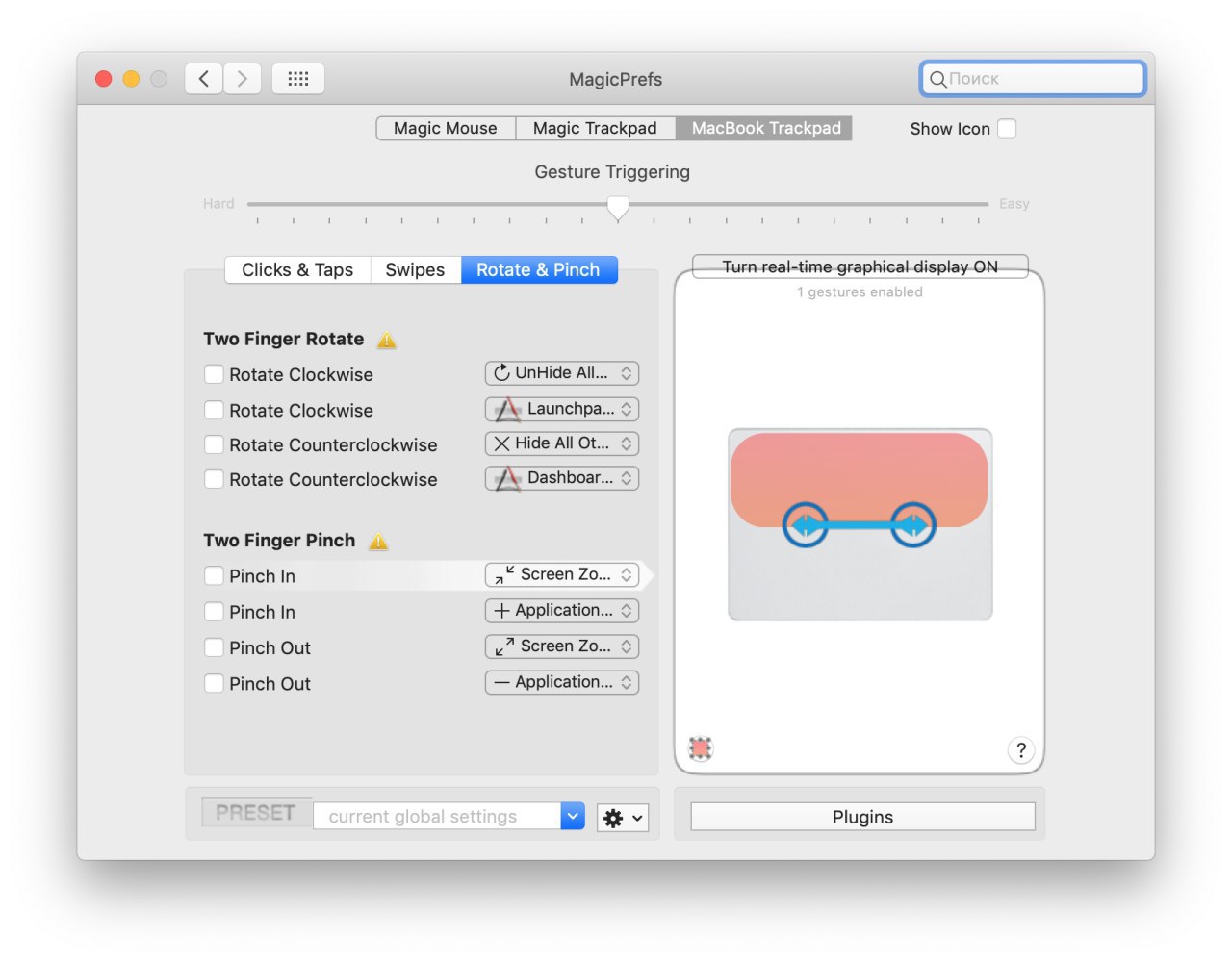1232x962 pixels.
Task: Show all preferences grid icon
Action: tap(298, 79)
